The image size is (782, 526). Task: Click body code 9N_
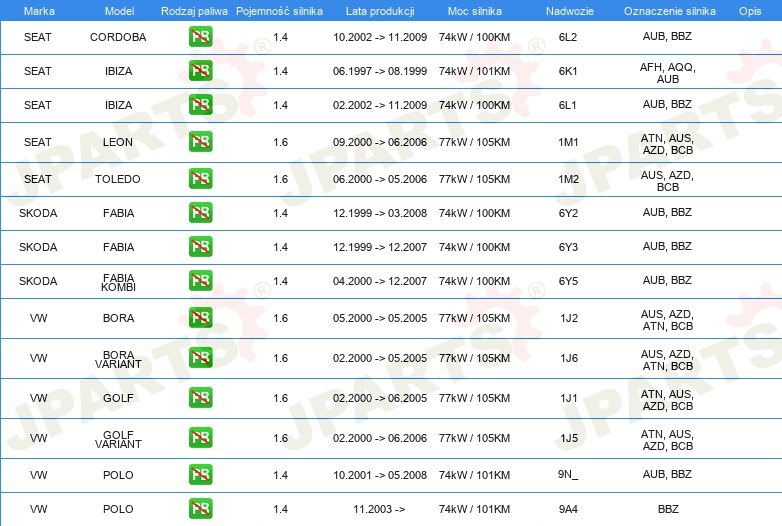[568, 474]
